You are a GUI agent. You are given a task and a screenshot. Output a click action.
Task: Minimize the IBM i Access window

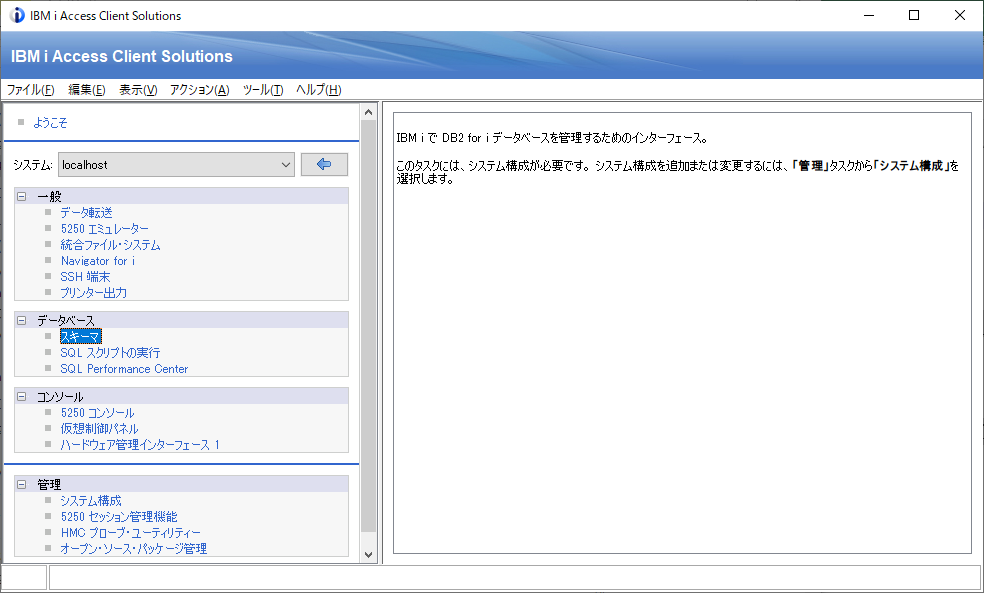869,16
